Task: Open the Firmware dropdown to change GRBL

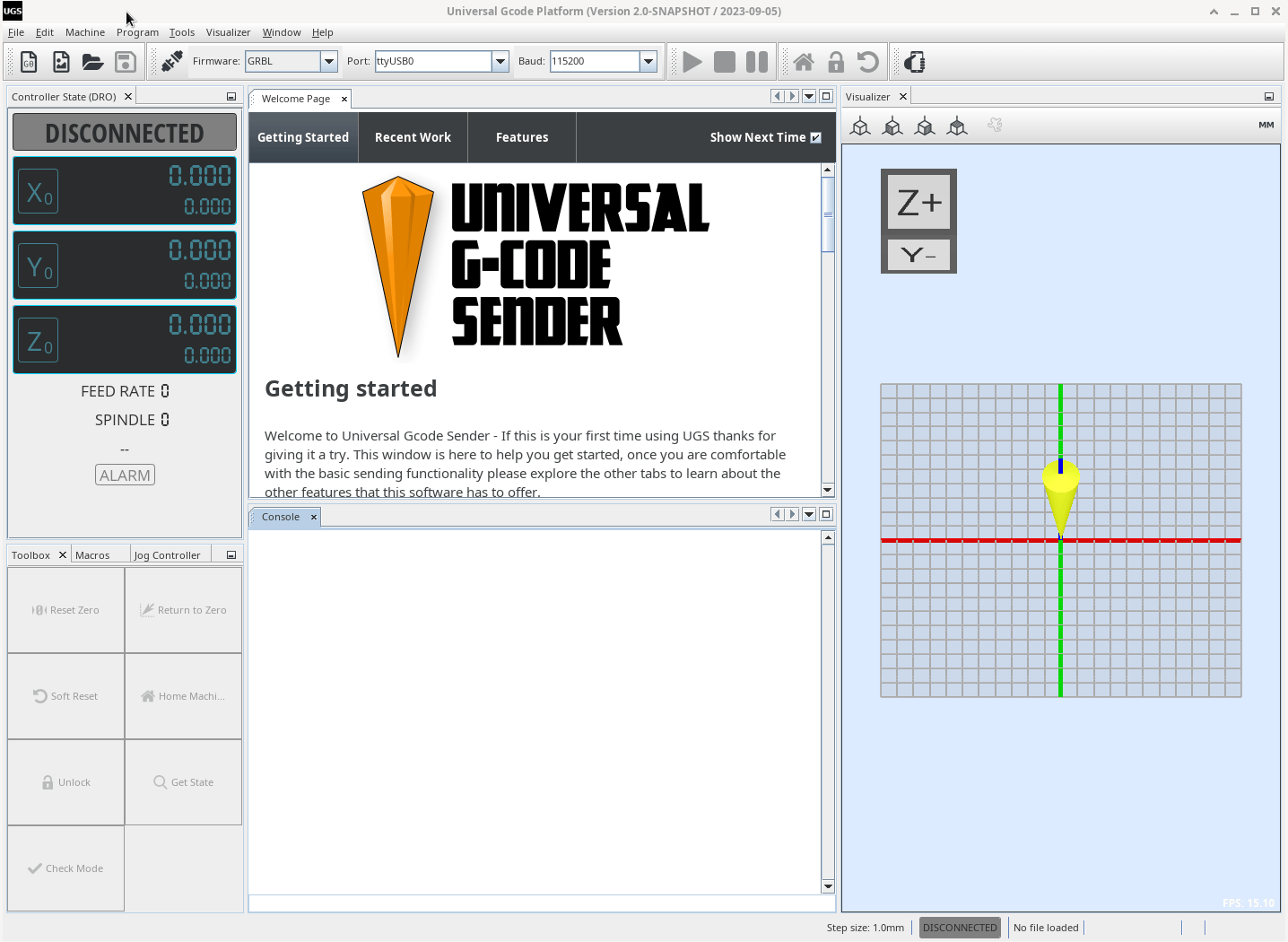Action: (328, 61)
